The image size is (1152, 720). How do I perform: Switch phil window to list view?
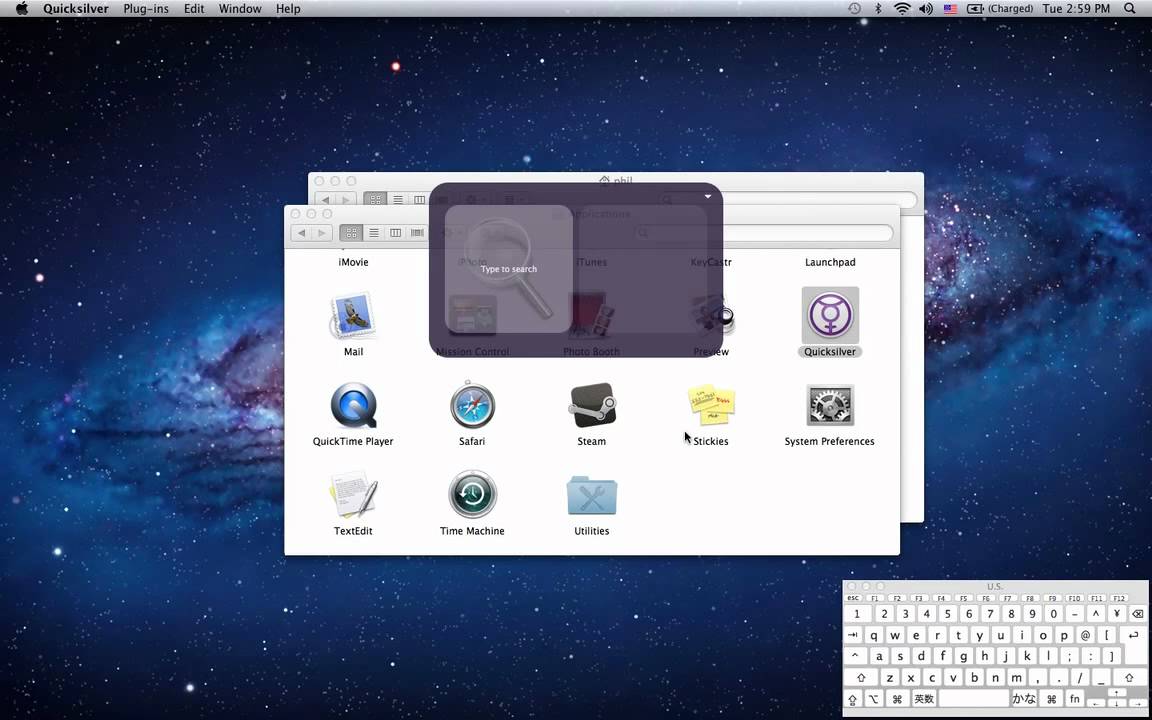(x=397, y=200)
